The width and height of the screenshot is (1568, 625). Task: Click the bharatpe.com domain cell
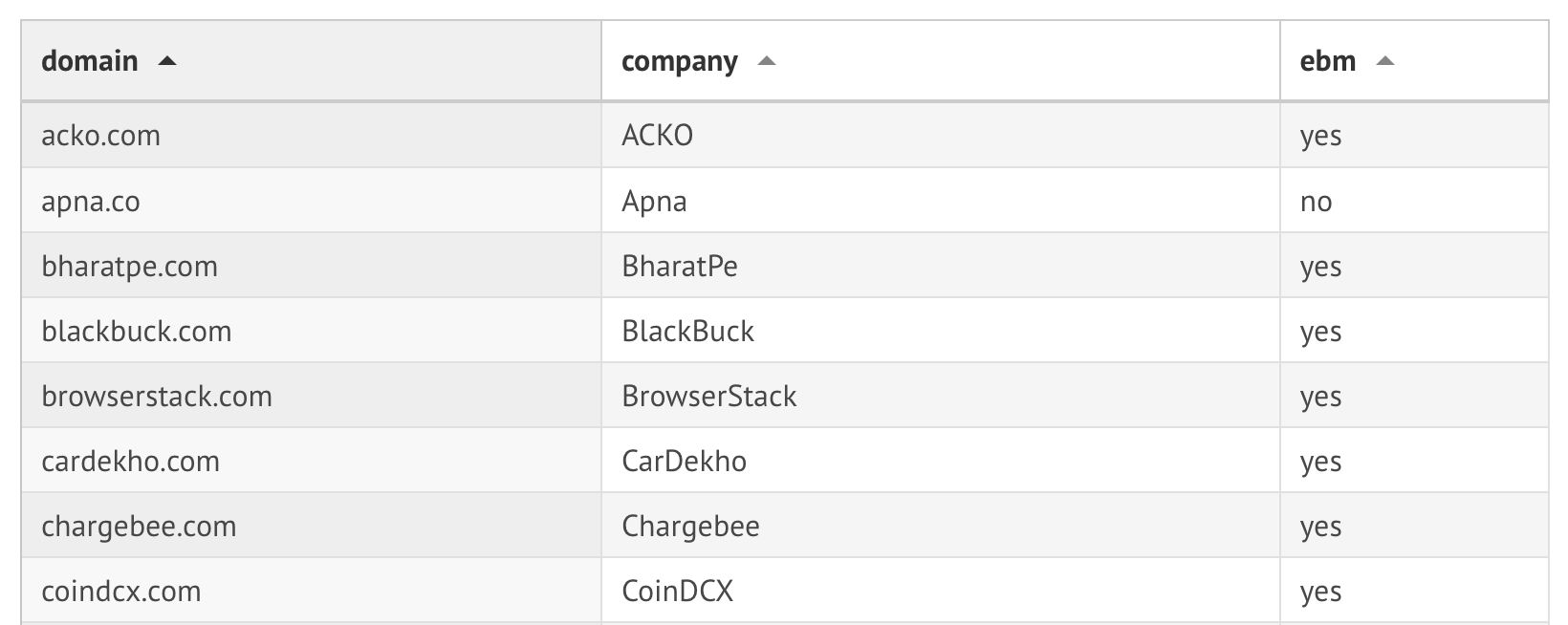(129, 267)
